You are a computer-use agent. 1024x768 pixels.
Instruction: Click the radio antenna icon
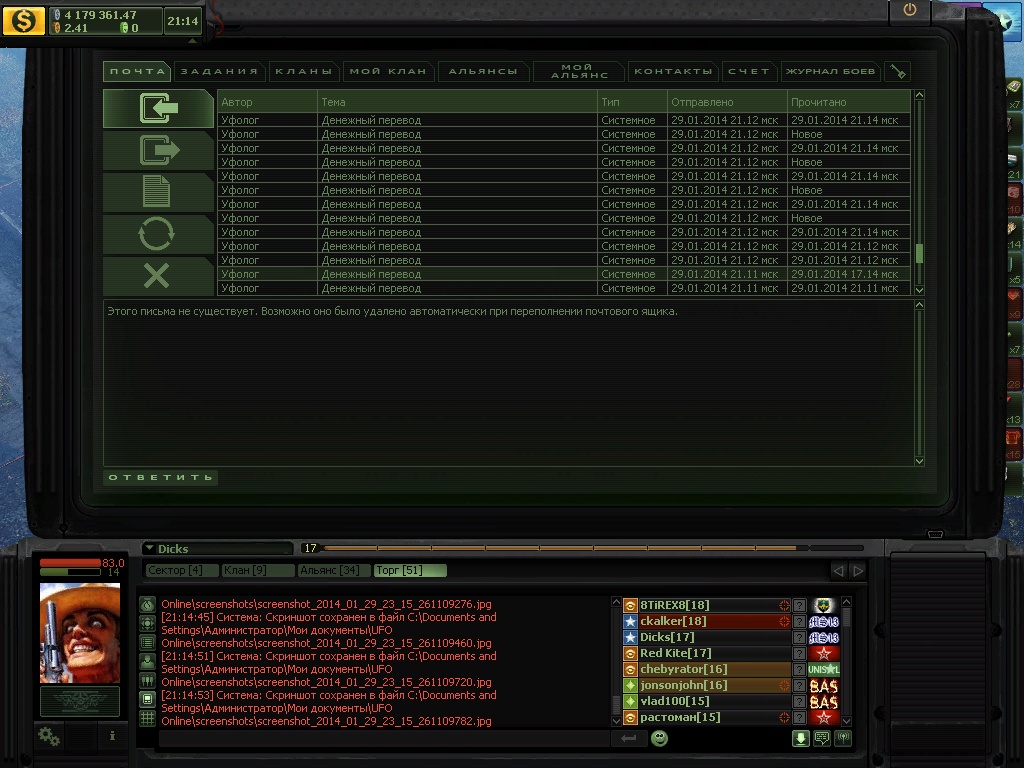pos(843,738)
